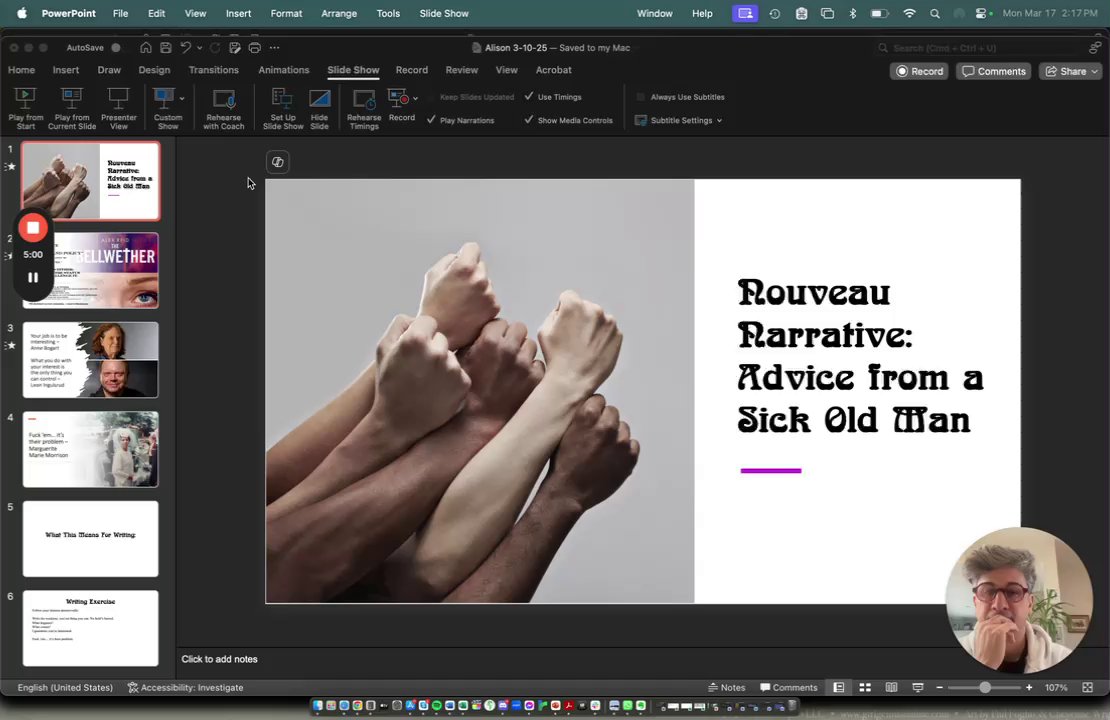
Task: Switch to Slide Sorter view in status bar
Action: 865,688
